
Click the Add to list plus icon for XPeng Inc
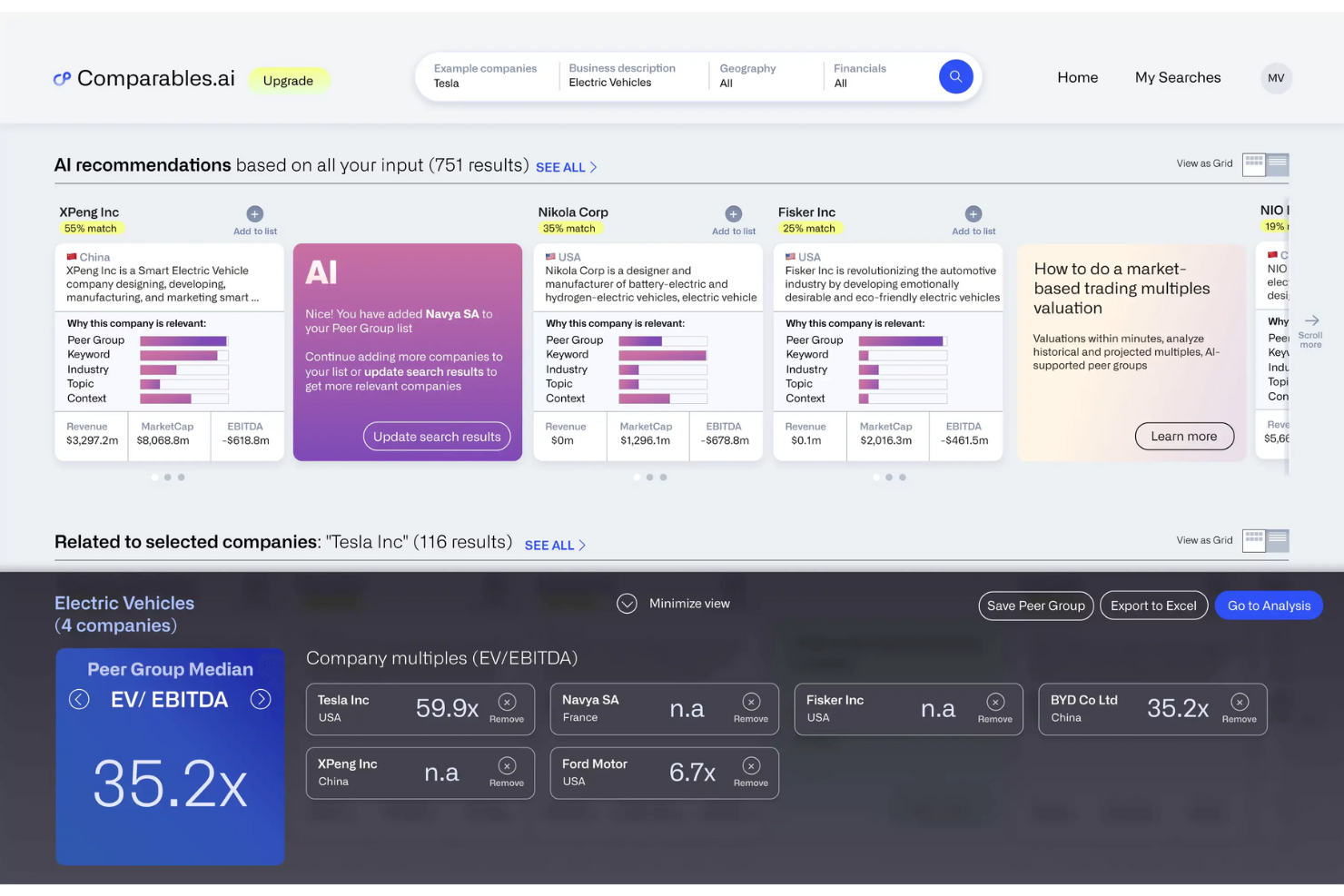pyautogui.click(x=254, y=215)
